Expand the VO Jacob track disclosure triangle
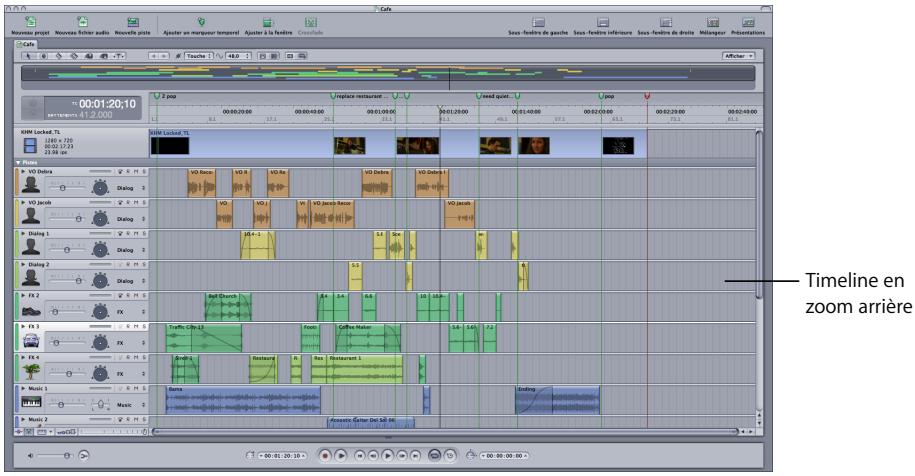 point(23,202)
